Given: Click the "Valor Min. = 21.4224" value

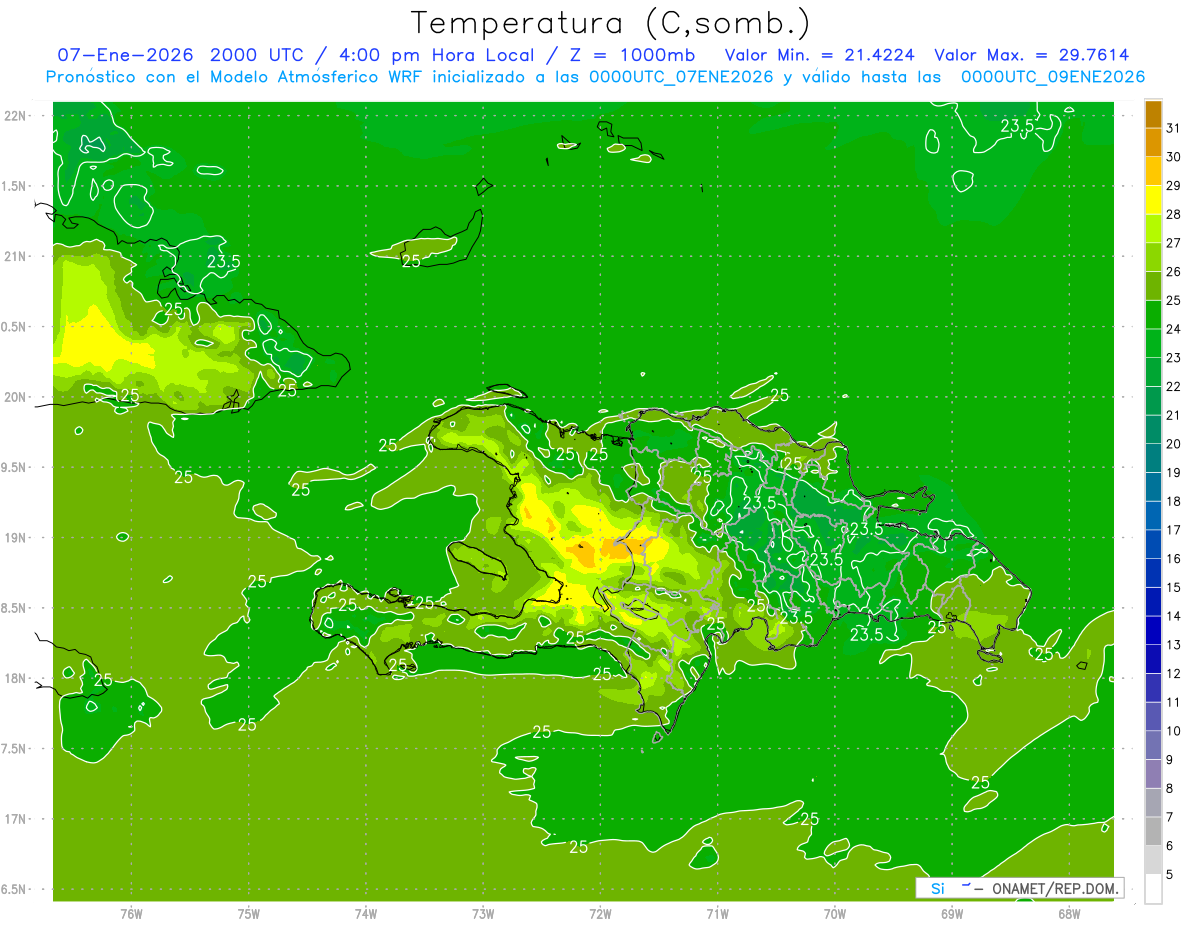Looking at the screenshot, I should tap(820, 55).
